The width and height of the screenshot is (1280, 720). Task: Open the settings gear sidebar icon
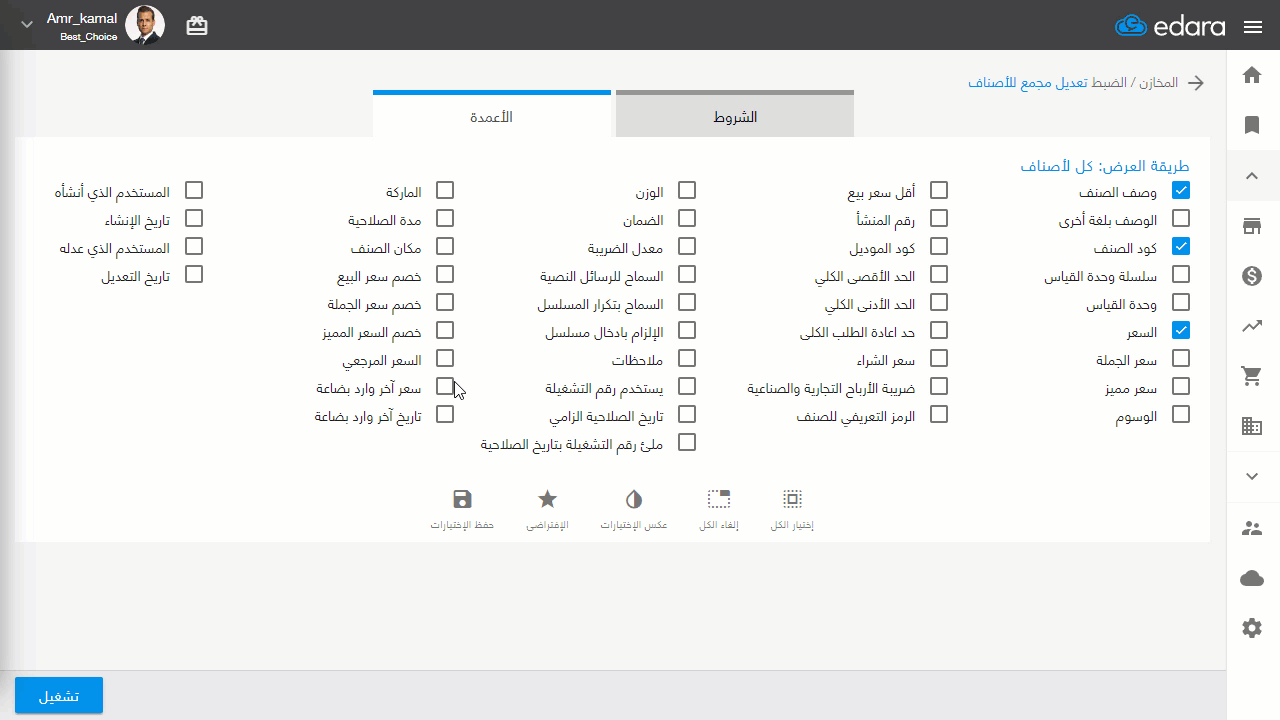click(1251, 628)
